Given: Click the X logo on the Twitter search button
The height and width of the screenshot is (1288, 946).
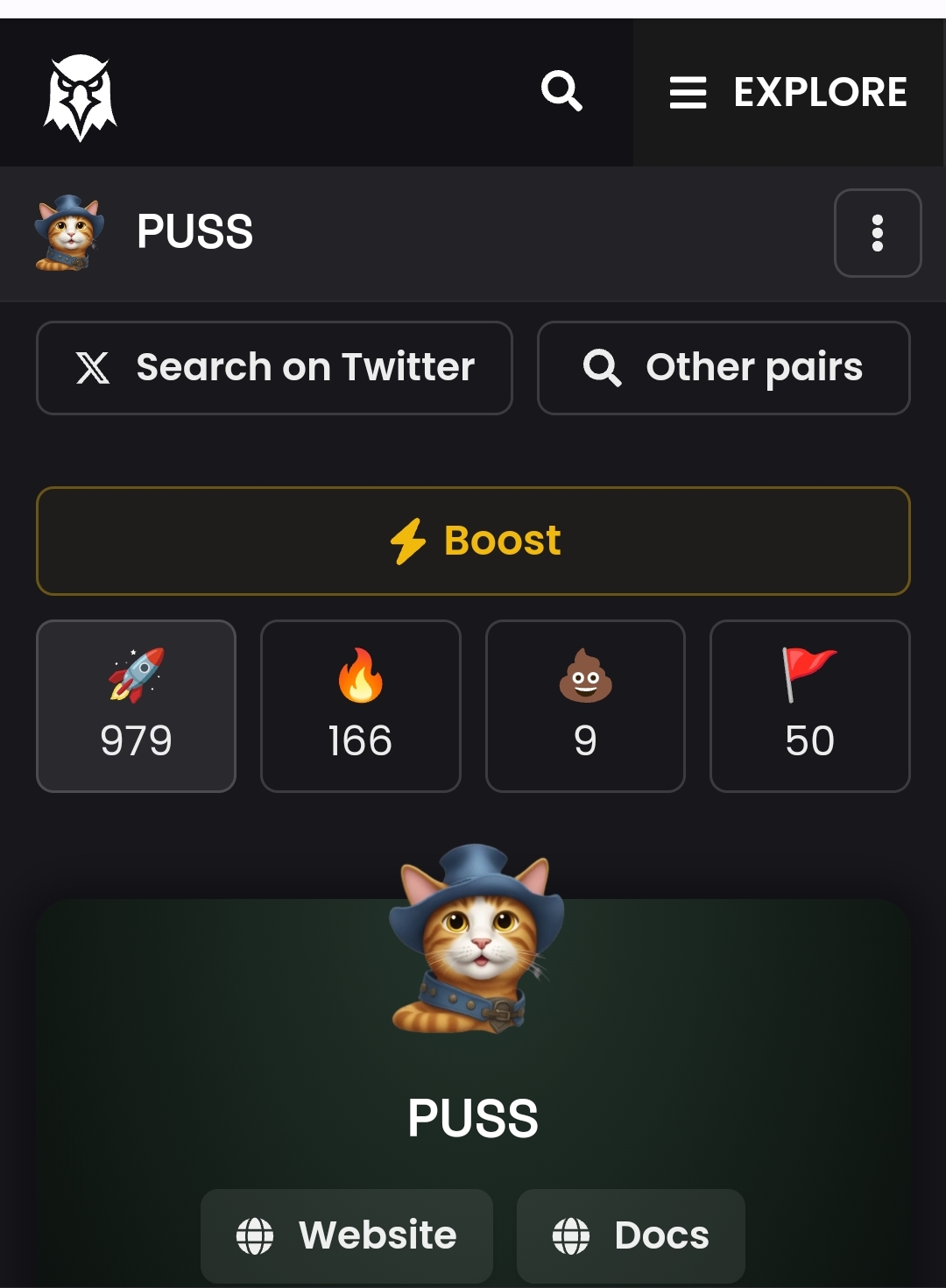Looking at the screenshot, I should (x=93, y=368).
